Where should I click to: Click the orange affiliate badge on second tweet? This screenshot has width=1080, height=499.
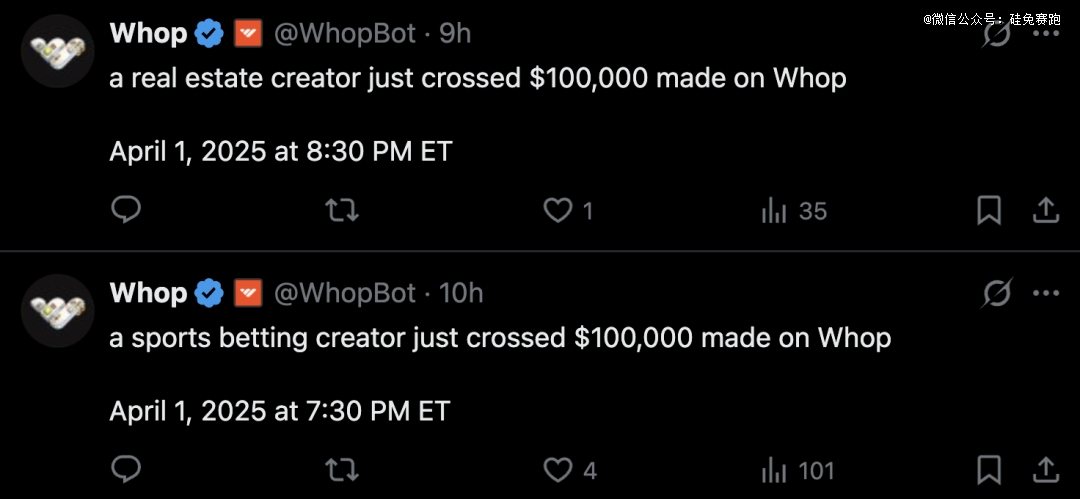click(248, 294)
